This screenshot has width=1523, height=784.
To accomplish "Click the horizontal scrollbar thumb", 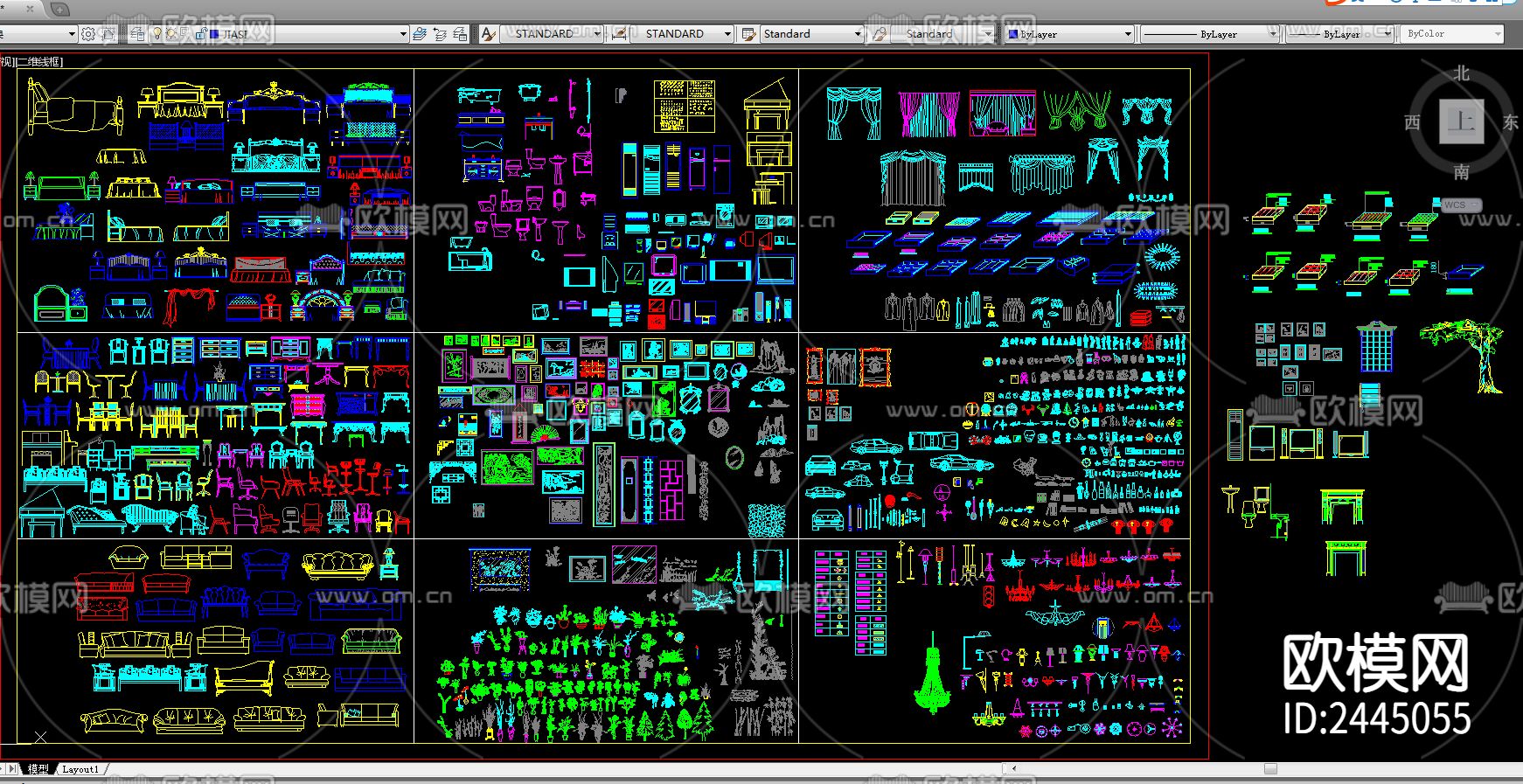I will [x=1270, y=769].
